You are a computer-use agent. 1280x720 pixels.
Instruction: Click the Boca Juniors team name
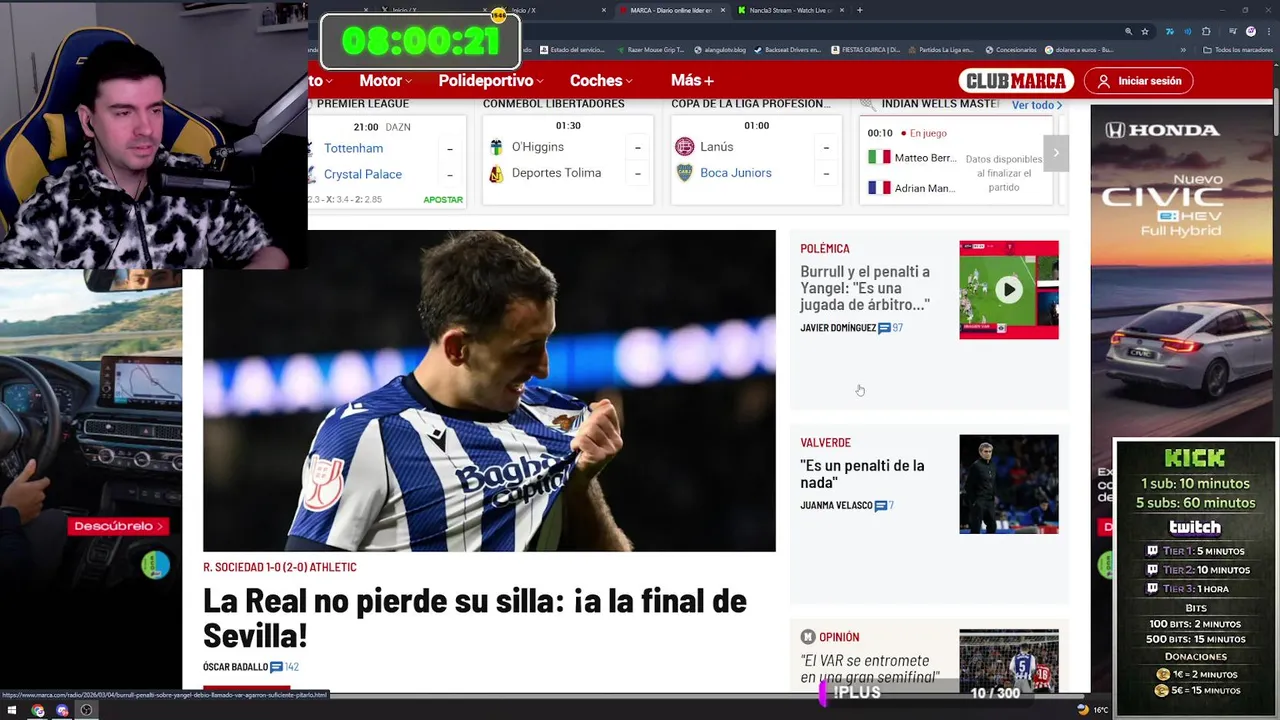coord(736,173)
